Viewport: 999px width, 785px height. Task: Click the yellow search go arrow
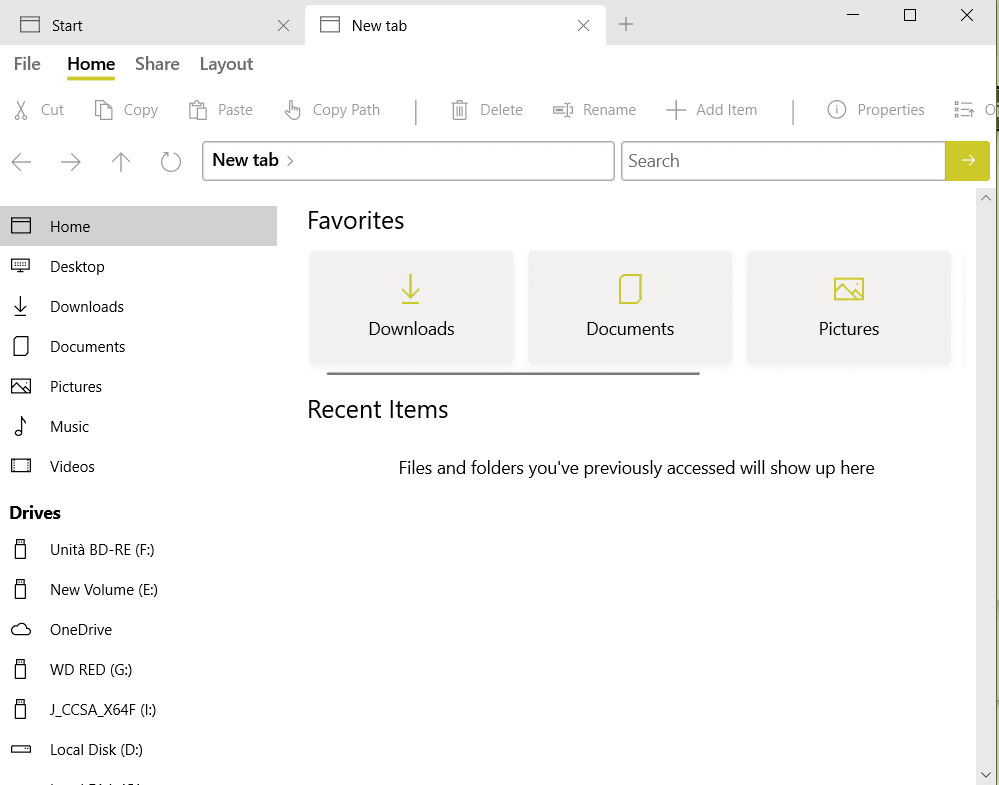point(968,161)
